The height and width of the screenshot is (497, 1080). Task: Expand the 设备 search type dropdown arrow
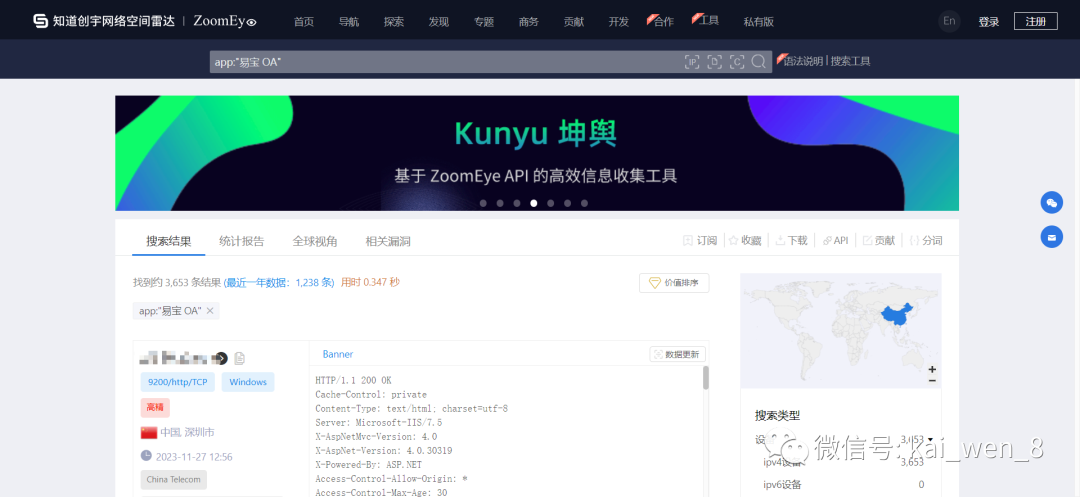(x=931, y=439)
